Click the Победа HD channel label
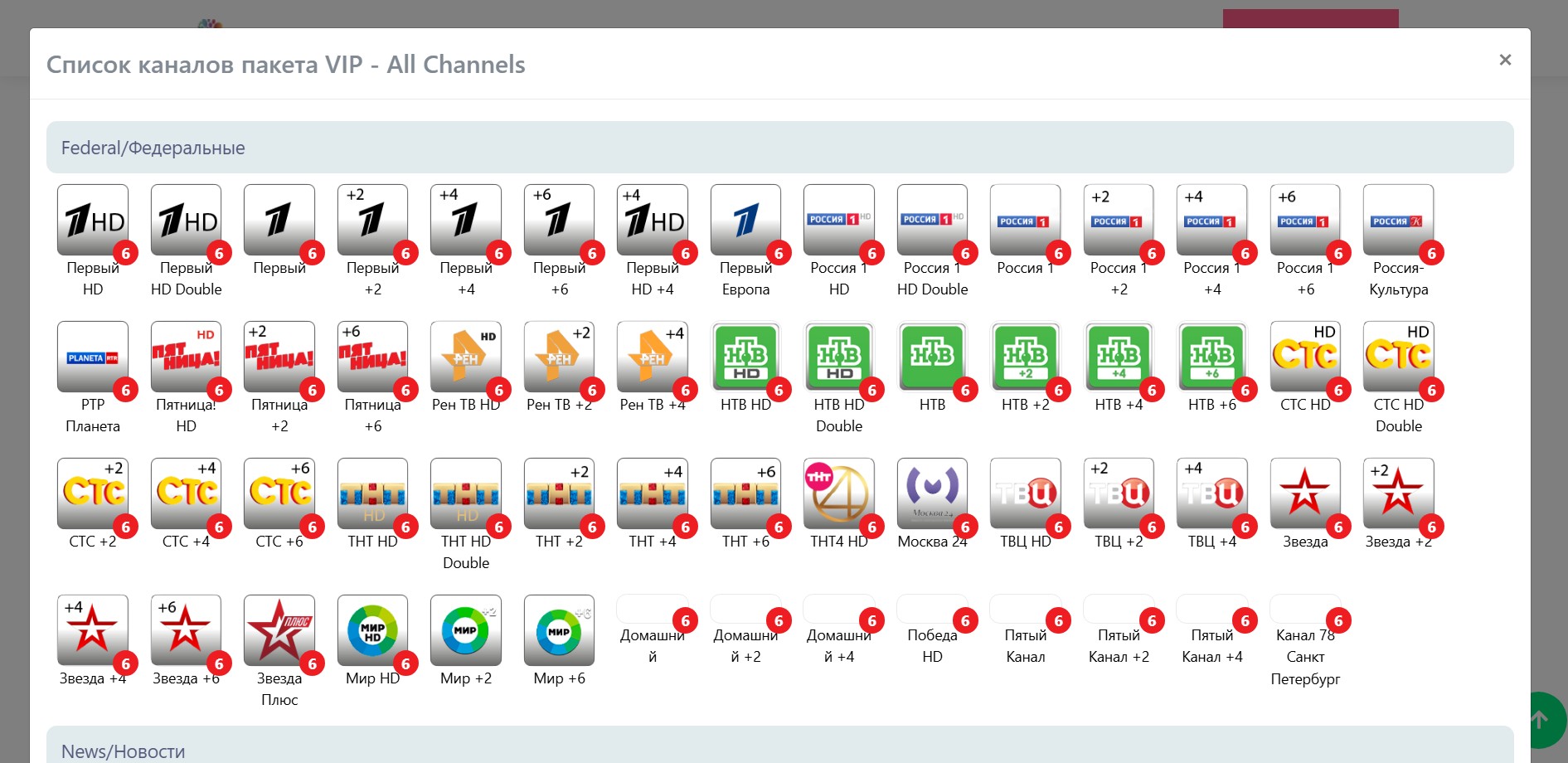This screenshot has width=1568, height=763. click(x=932, y=646)
